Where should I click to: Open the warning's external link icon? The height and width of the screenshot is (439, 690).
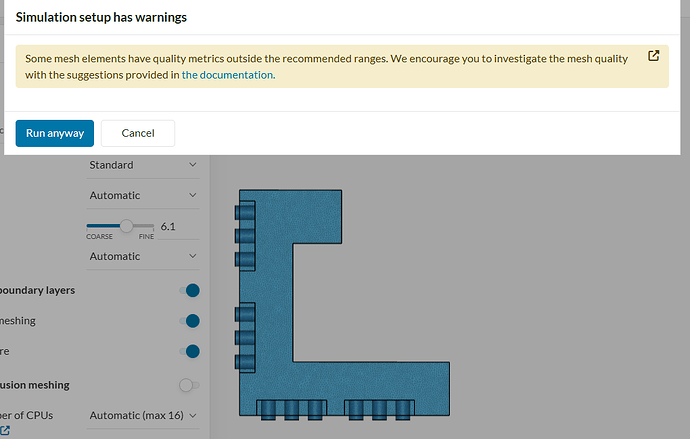pos(653,56)
